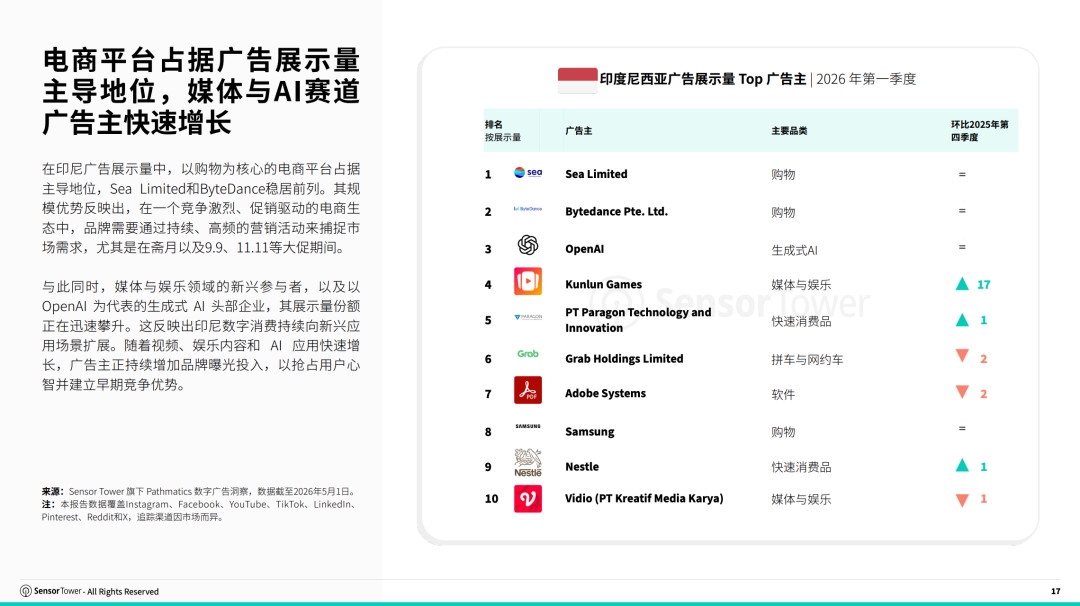The width and height of the screenshot is (1080, 606).
Task: Click the ByteDance logo icon
Action: tap(528, 209)
